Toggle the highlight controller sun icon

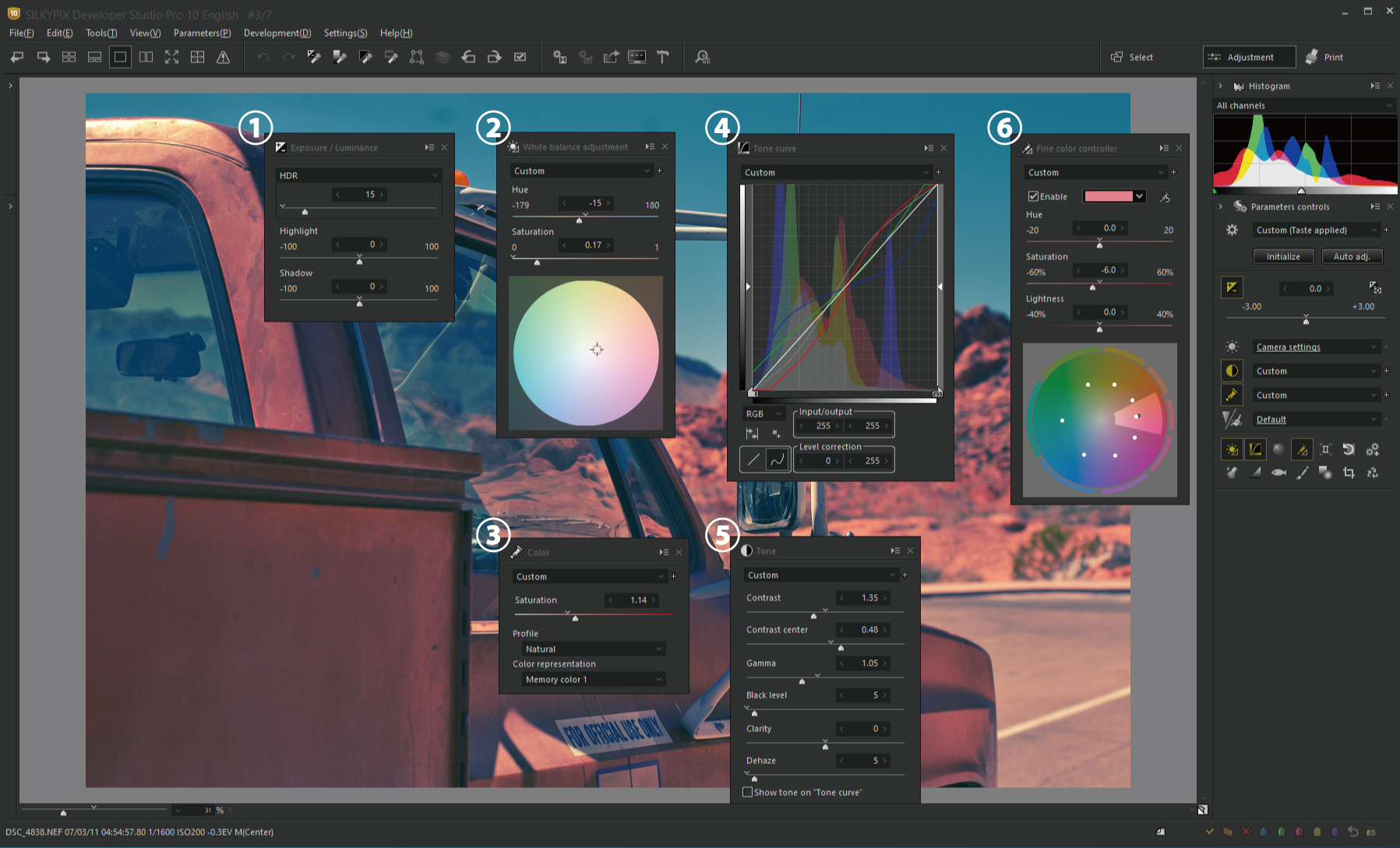(x=1232, y=449)
